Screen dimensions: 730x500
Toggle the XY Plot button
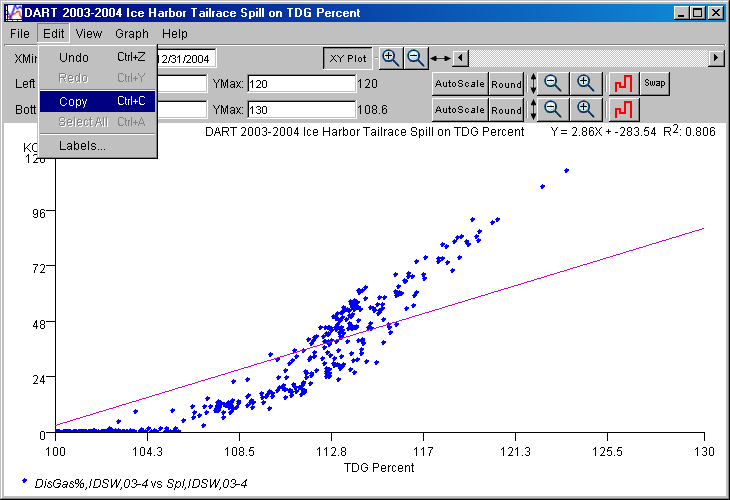point(348,58)
